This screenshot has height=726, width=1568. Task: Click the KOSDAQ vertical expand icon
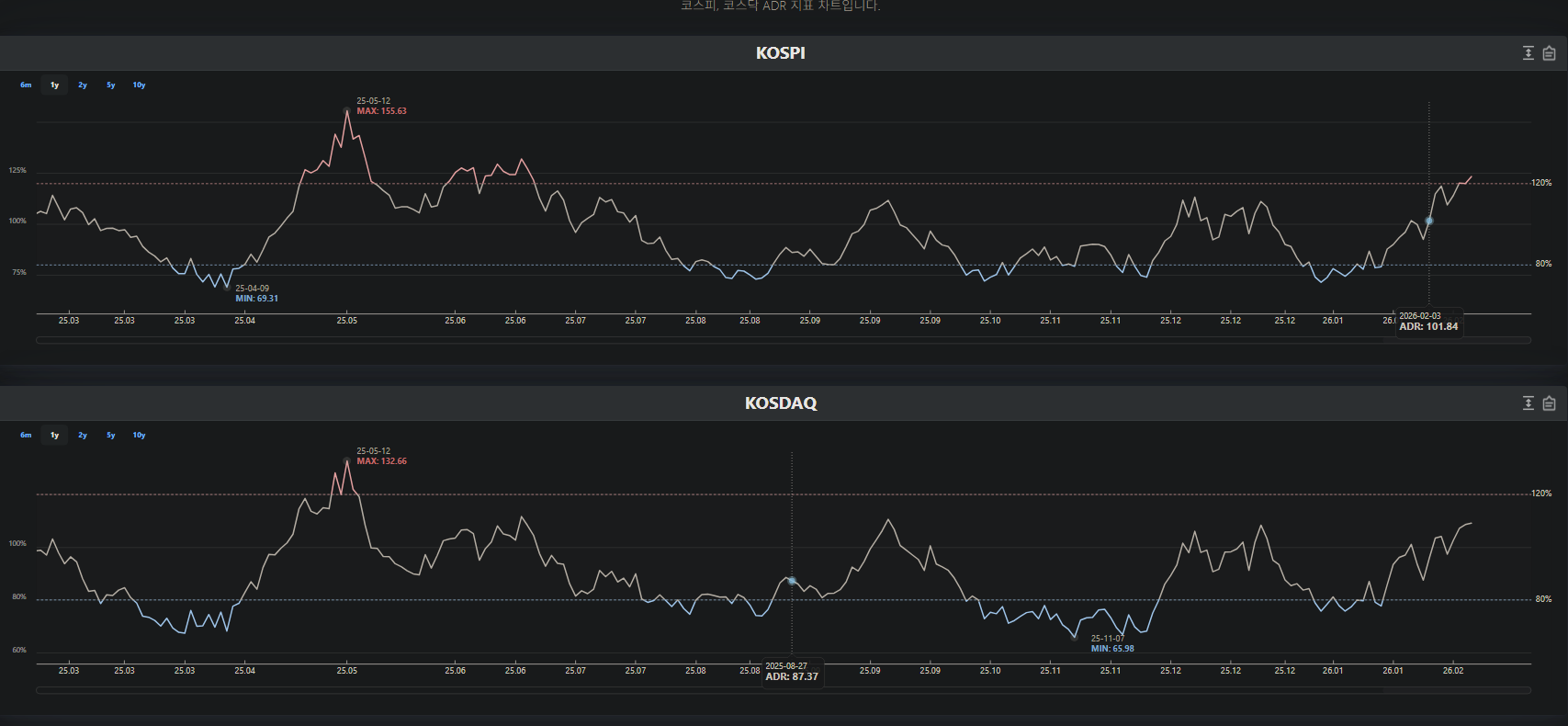point(1529,403)
